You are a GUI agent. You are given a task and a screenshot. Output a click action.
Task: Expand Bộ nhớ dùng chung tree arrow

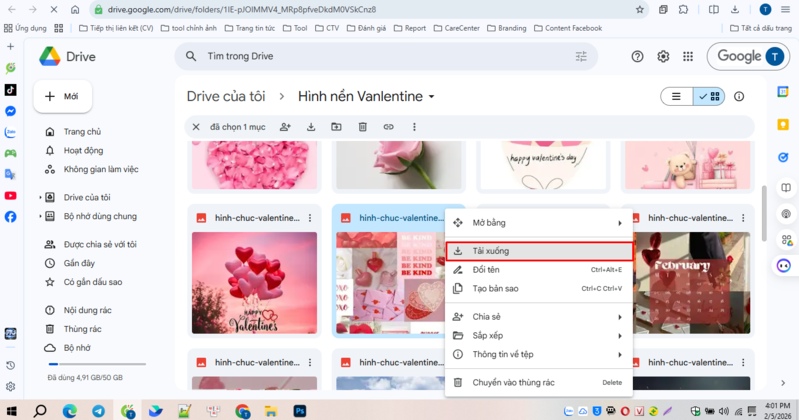tap(40, 216)
